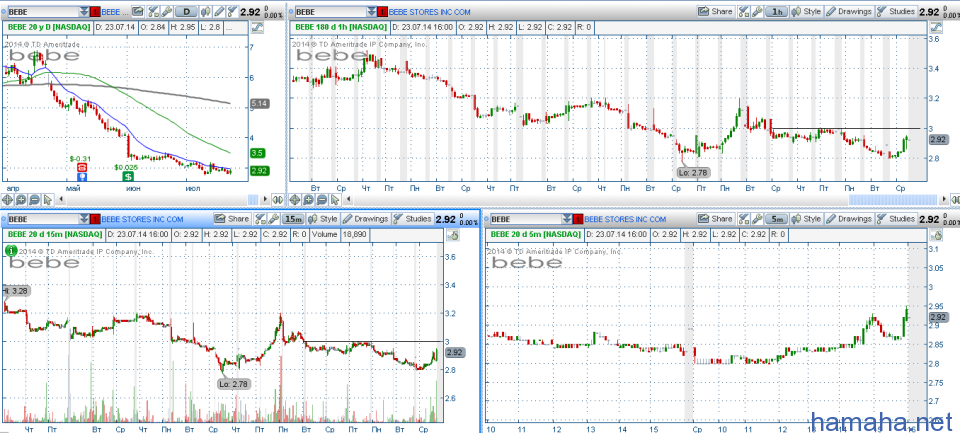
Task: Click horizontal scrollbar thumb under 1h chart
Action: (x=893, y=199)
